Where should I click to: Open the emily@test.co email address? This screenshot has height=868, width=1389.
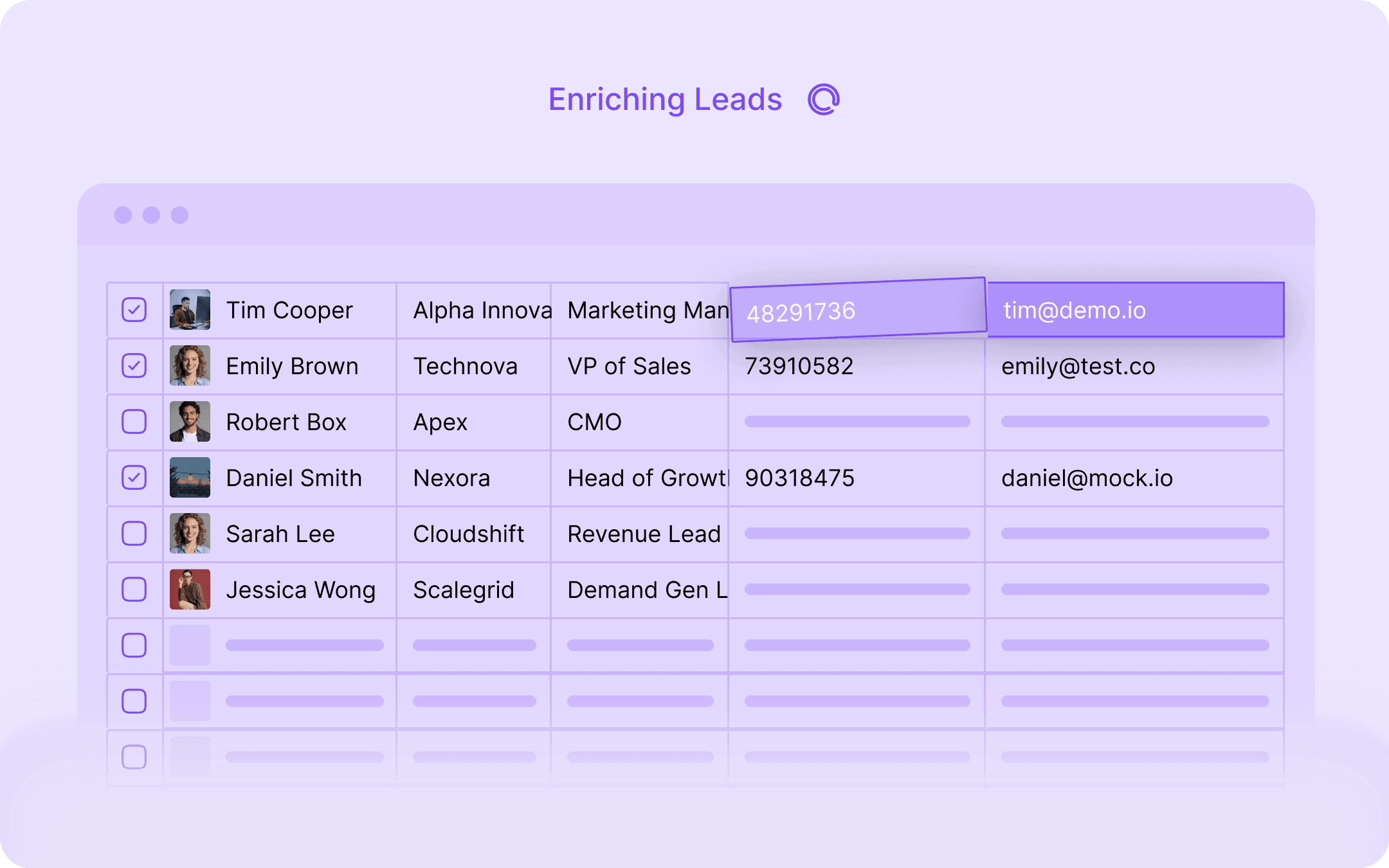click(1078, 366)
